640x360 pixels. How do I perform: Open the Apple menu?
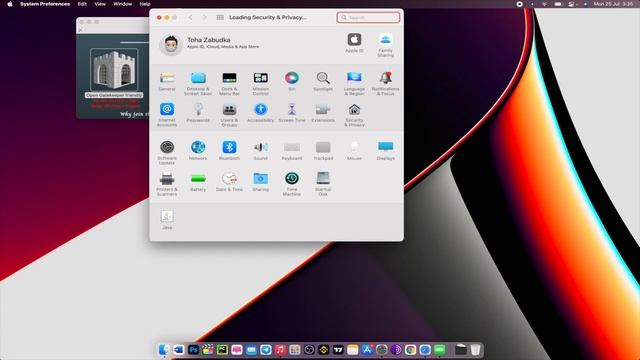pyautogui.click(x=10, y=4)
